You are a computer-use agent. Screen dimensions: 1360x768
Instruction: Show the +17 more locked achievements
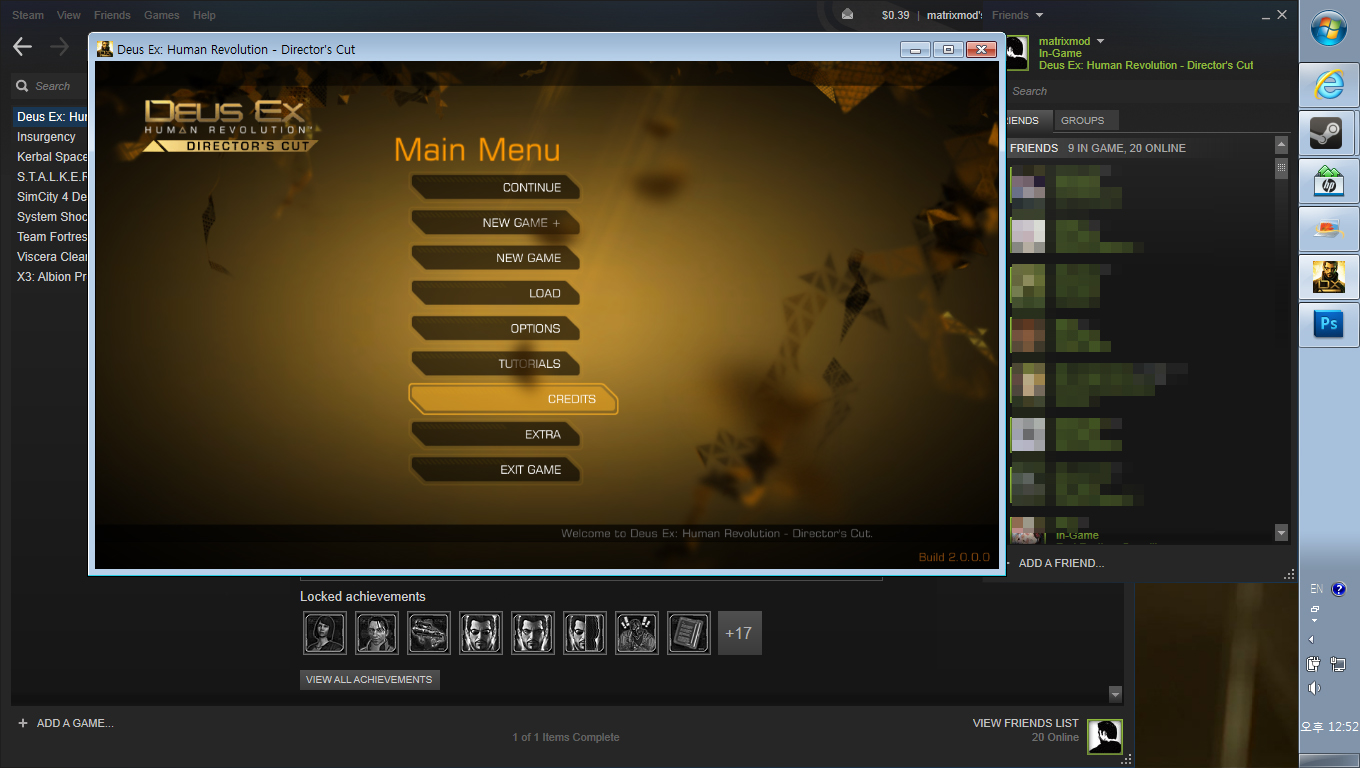pos(740,633)
